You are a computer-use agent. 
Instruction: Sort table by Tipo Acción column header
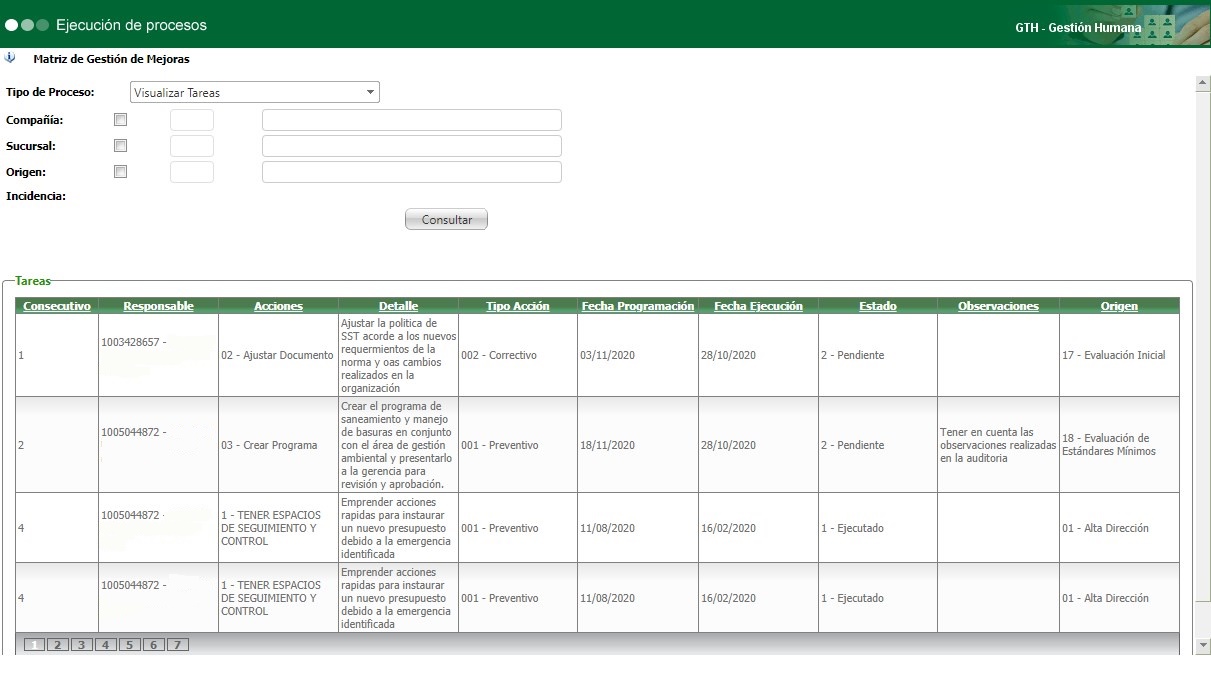pyautogui.click(x=518, y=306)
